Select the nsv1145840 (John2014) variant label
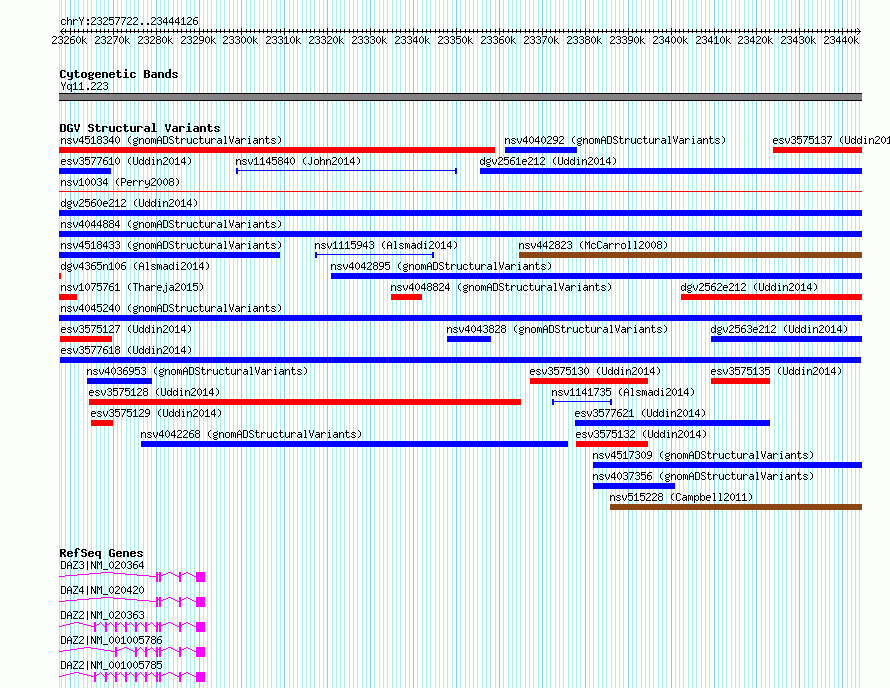 [x=298, y=161]
